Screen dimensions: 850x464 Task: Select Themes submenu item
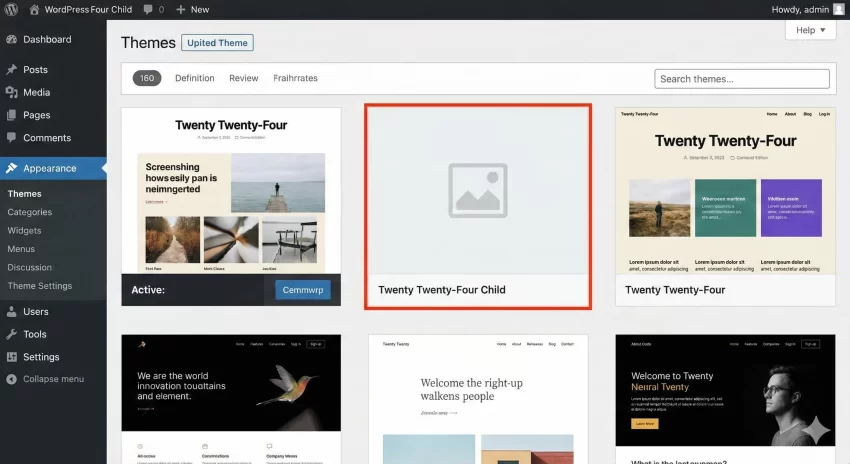point(24,194)
